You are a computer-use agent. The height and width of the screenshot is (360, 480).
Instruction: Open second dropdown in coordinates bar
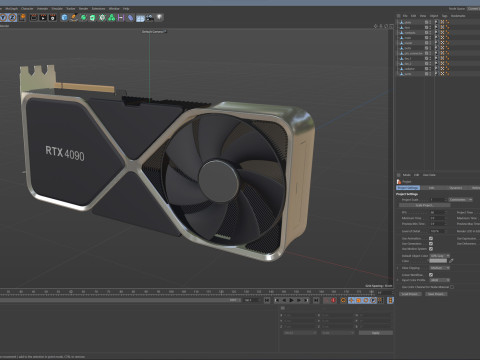pos(337,333)
